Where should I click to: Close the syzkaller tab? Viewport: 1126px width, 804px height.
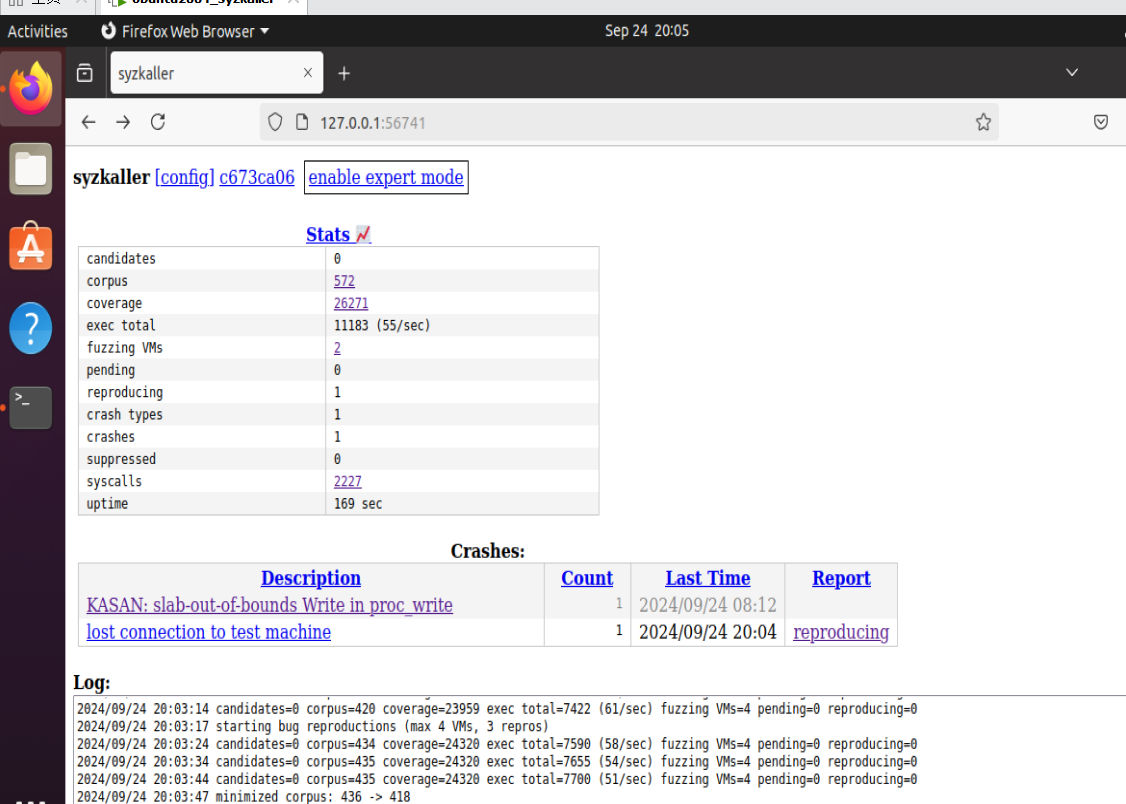[x=308, y=73]
